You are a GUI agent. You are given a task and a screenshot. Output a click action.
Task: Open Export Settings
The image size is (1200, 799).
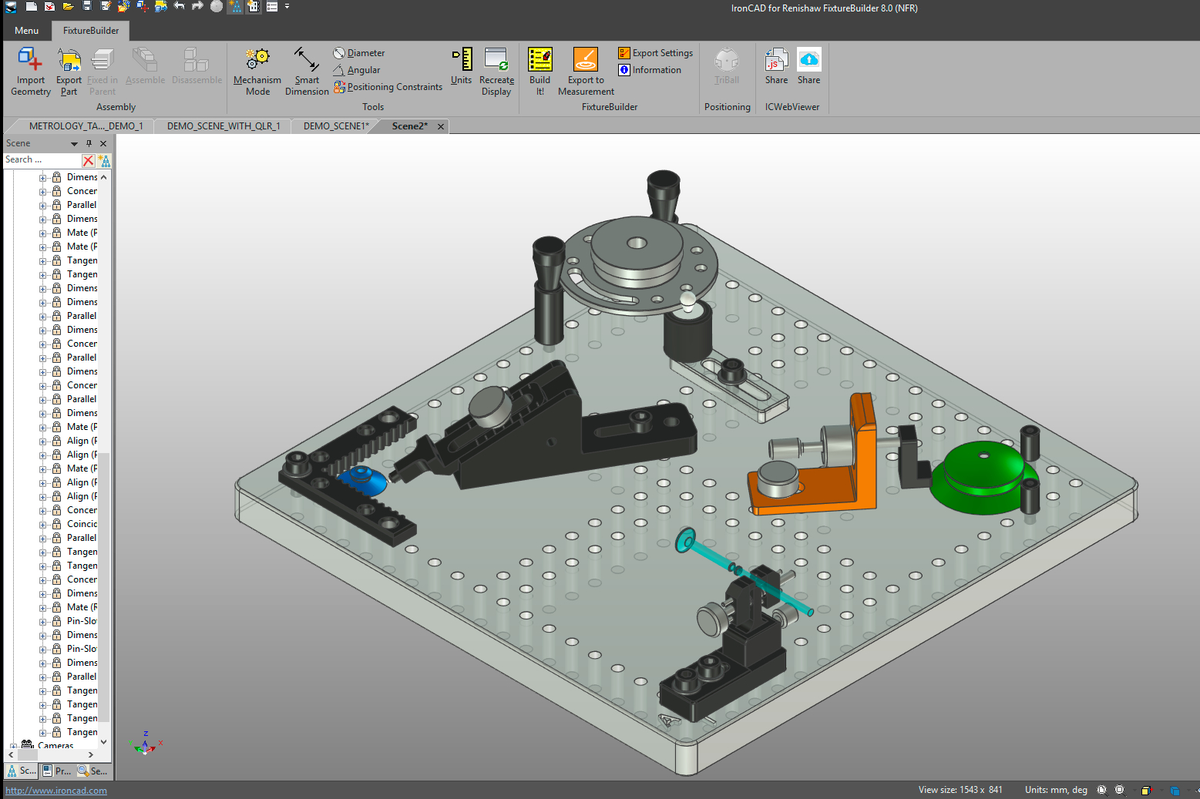(x=655, y=53)
